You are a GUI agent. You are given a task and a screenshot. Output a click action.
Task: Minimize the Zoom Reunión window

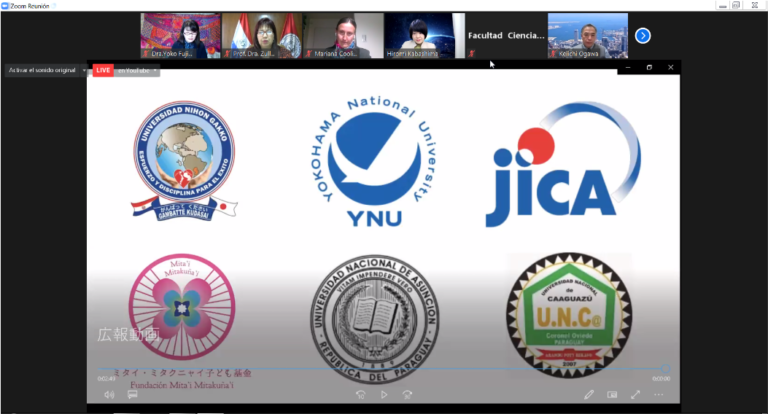click(723, 5)
